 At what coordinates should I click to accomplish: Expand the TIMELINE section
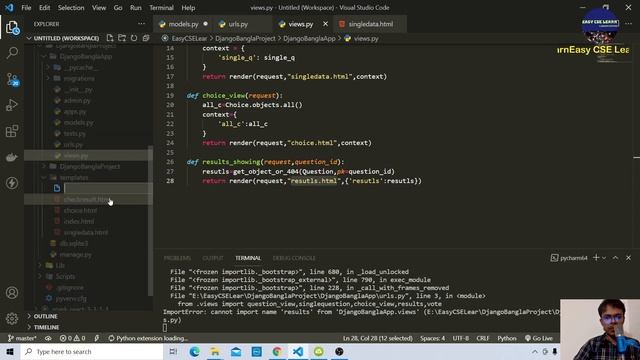pos(46,327)
